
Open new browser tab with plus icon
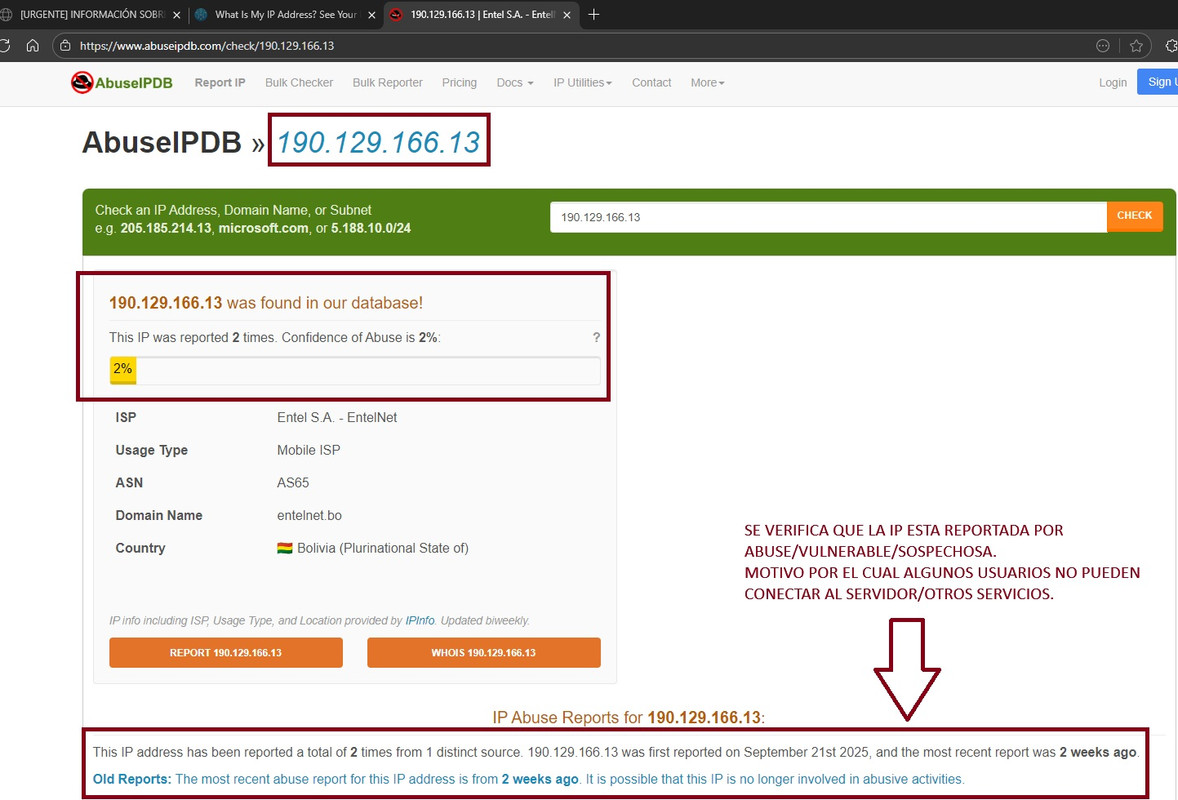click(594, 14)
